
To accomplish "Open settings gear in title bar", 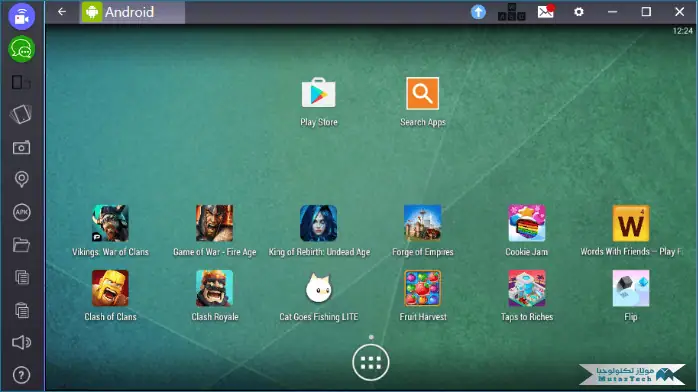I will [579, 12].
